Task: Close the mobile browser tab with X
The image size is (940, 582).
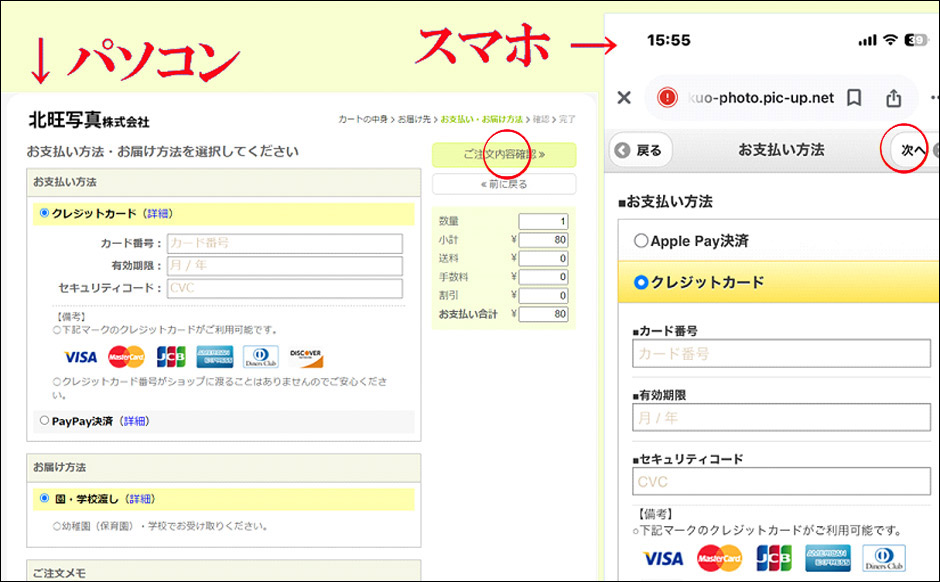Action: click(624, 98)
